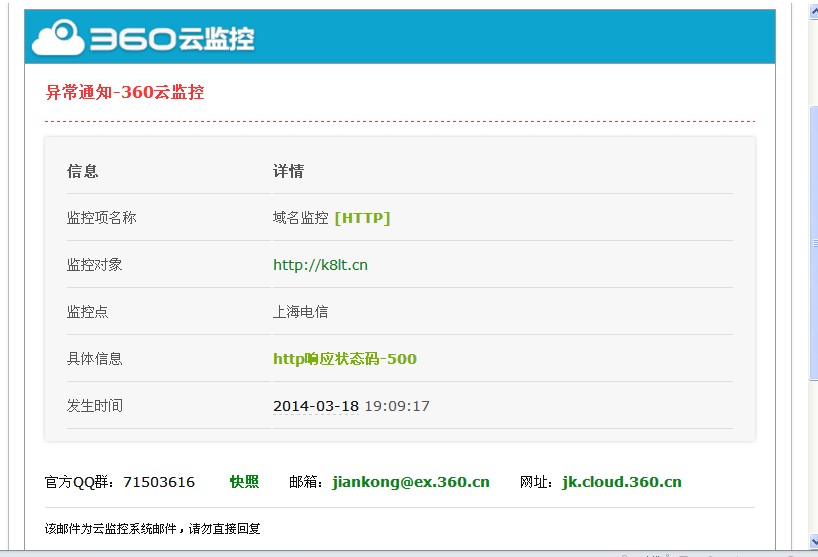Screen dimensions: 818x557
Task: Click the 360云监控 banner title text
Action: coord(172,39)
